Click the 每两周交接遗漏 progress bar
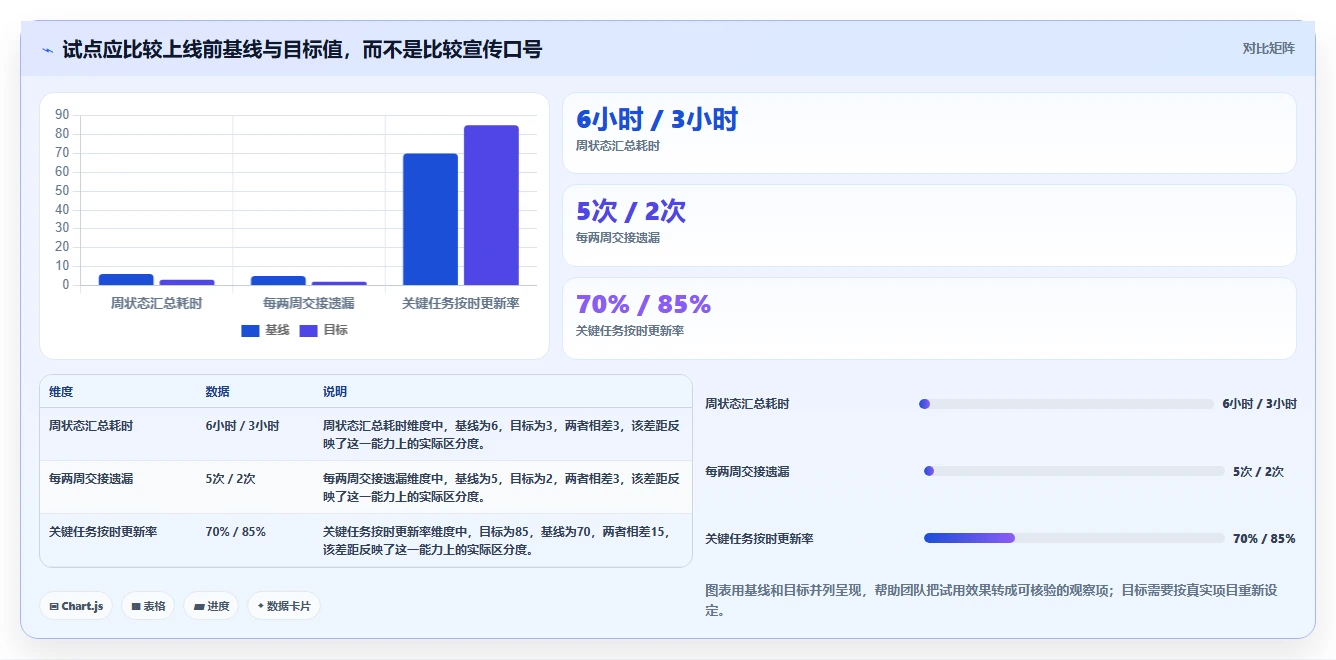 coord(1074,471)
